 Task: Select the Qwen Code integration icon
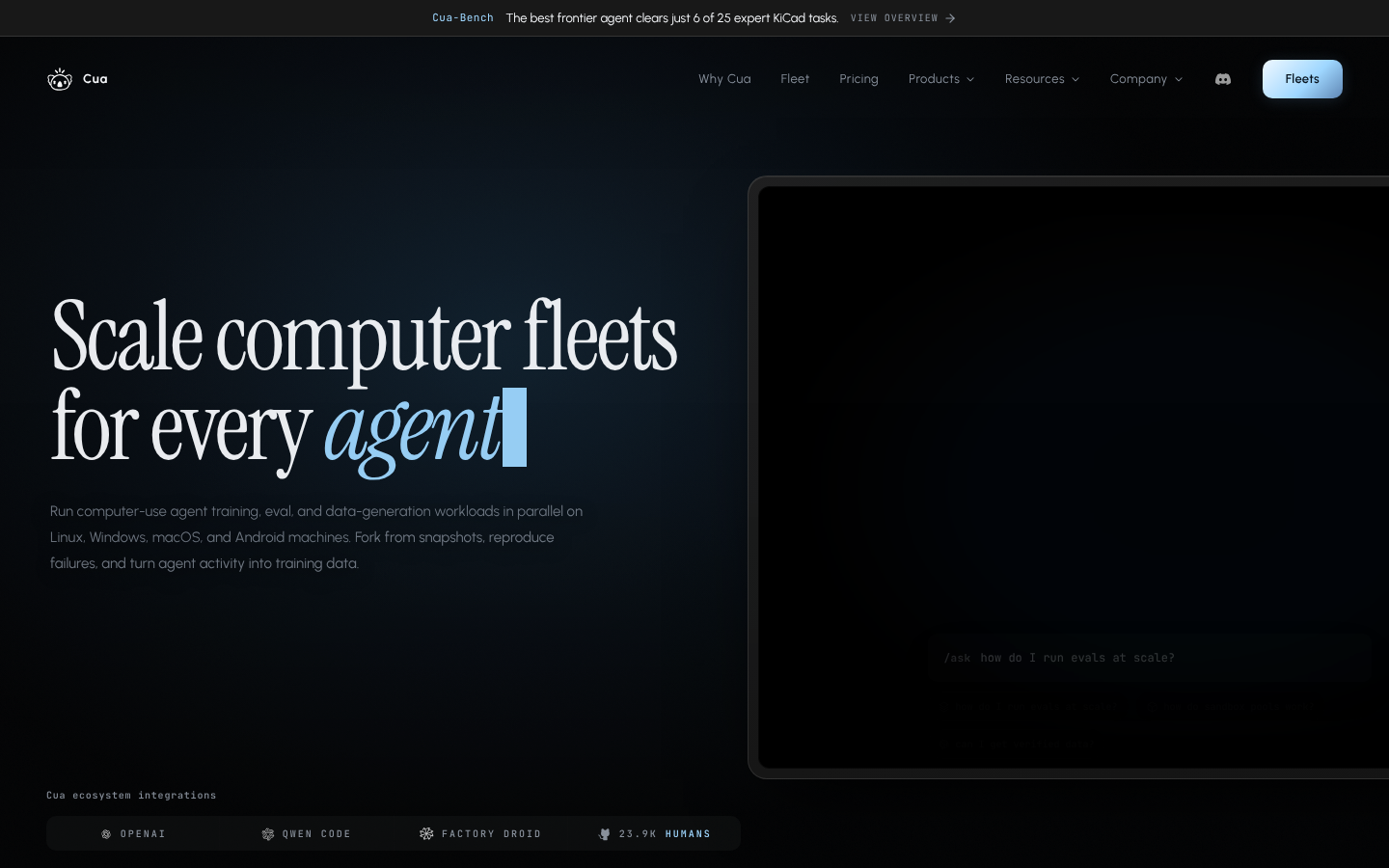click(x=268, y=834)
